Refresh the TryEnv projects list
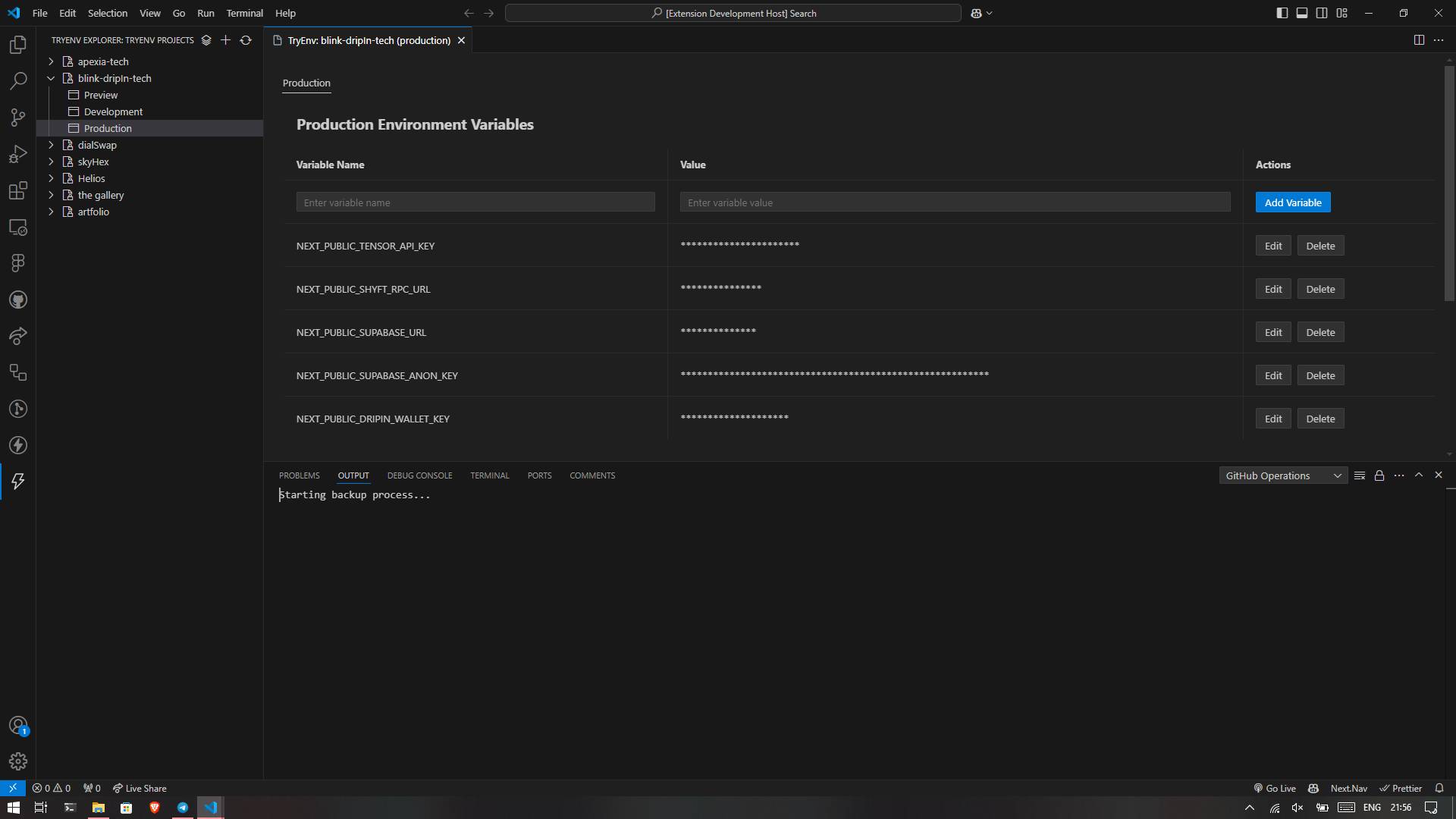 (246, 40)
